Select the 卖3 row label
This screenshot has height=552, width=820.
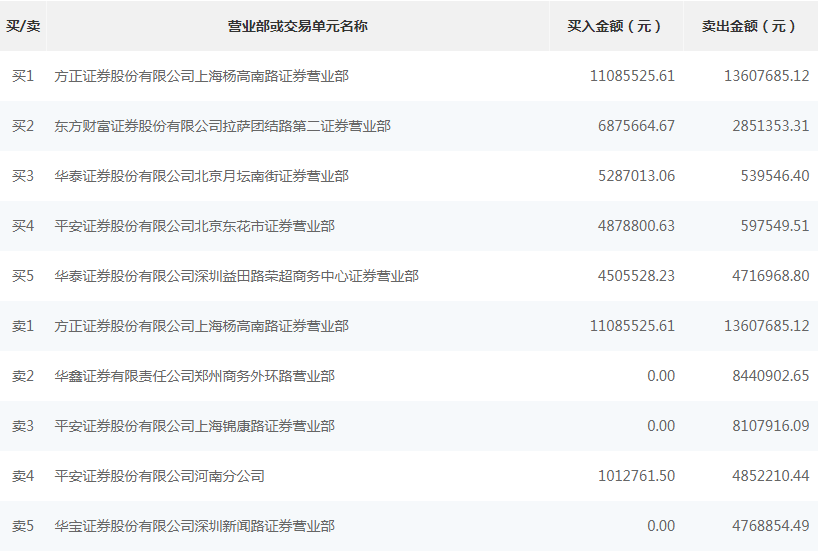(x=23, y=426)
